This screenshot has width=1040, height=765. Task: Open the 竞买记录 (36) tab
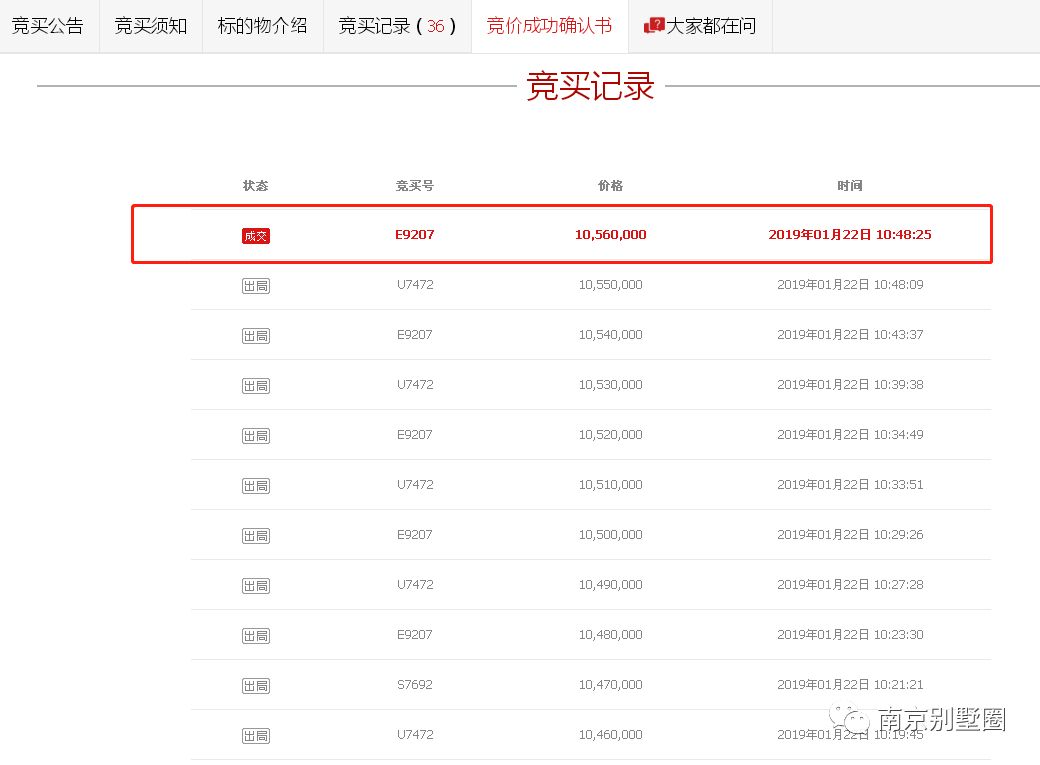(396, 25)
